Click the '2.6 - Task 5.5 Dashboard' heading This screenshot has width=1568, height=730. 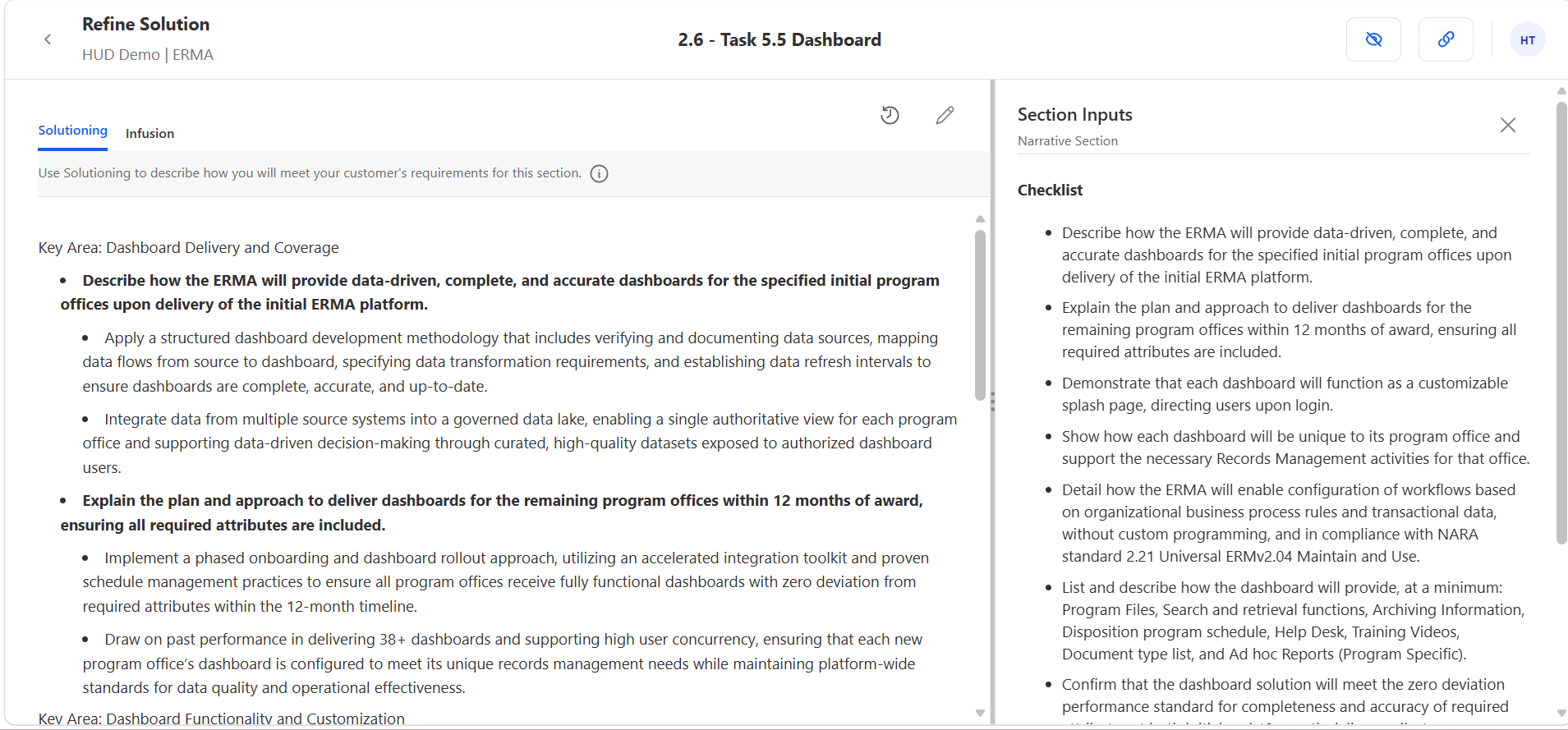[x=779, y=39]
